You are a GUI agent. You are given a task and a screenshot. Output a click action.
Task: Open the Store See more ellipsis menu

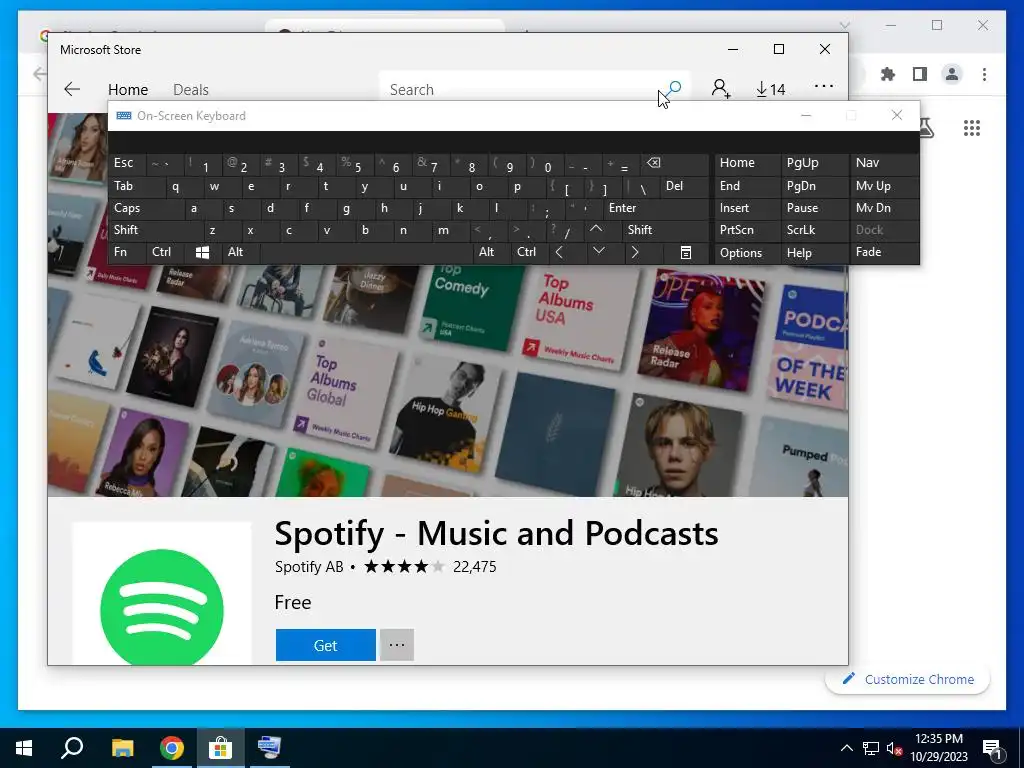tap(824, 86)
